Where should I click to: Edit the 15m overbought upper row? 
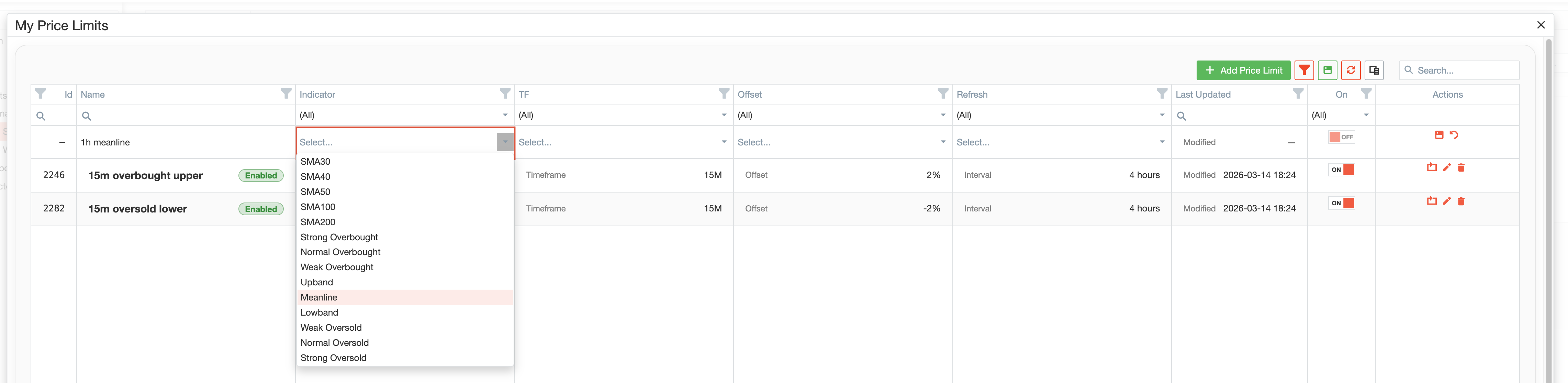[1447, 167]
